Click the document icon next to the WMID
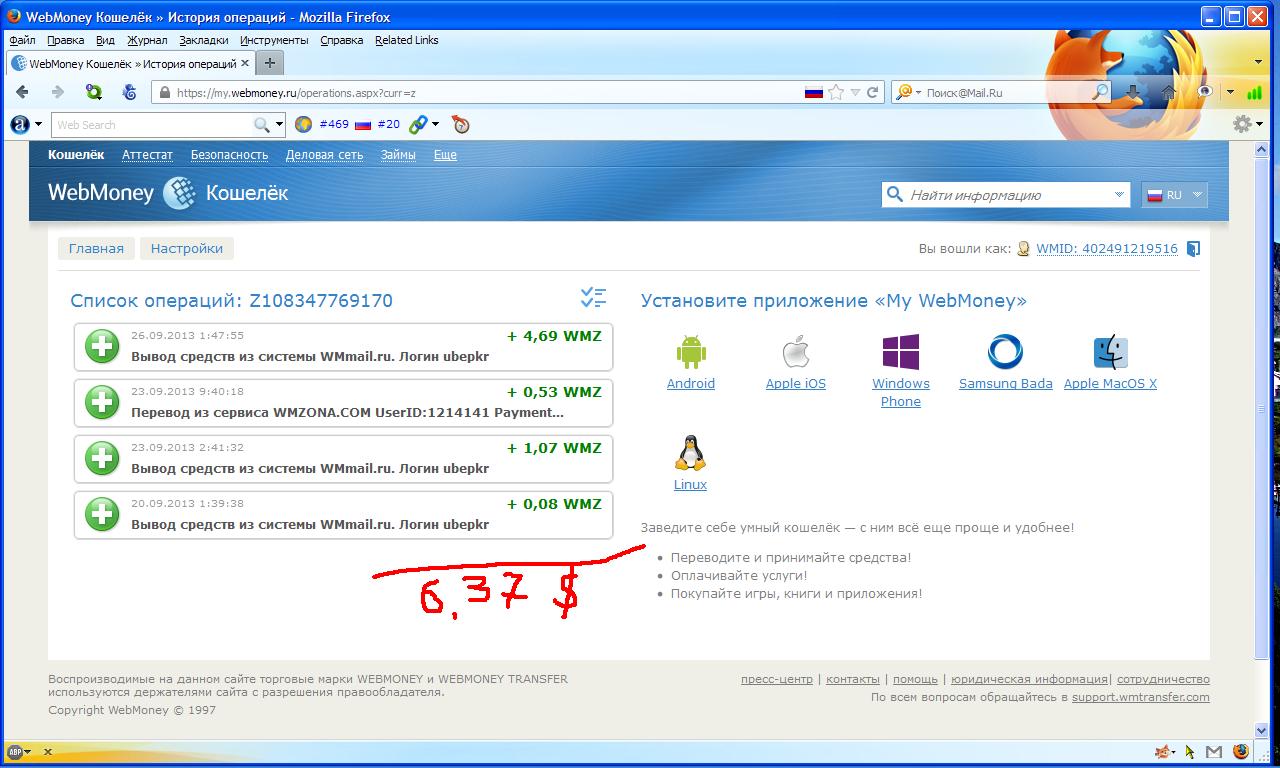Image resolution: width=1280 pixels, height=768 pixels. point(1193,249)
